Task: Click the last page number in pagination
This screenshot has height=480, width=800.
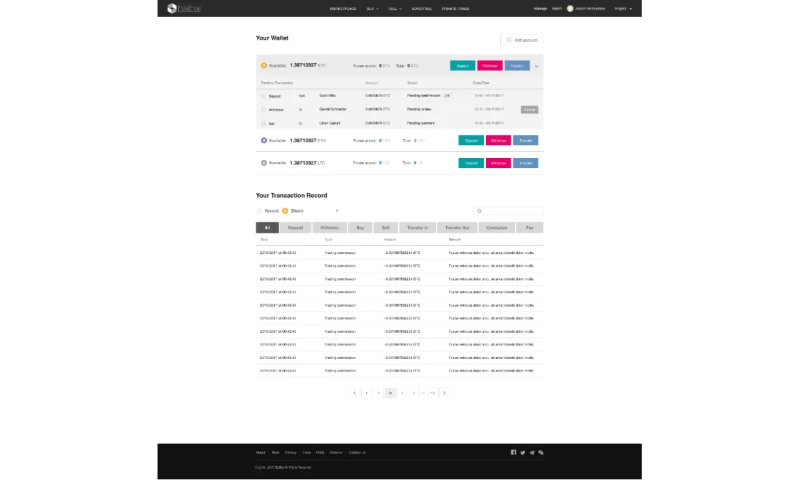Action: coord(433,393)
